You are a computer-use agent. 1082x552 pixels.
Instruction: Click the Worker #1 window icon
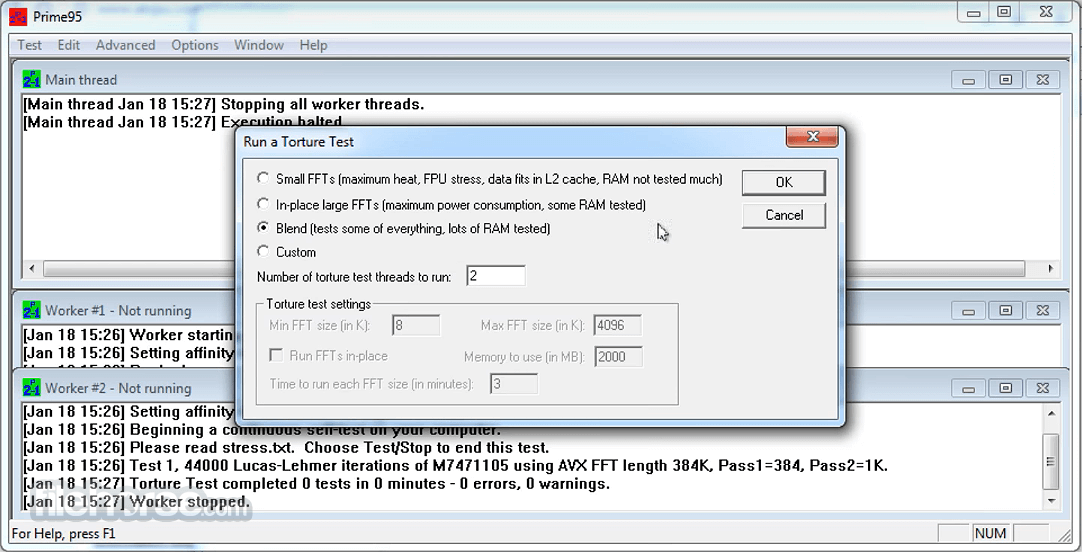32,310
